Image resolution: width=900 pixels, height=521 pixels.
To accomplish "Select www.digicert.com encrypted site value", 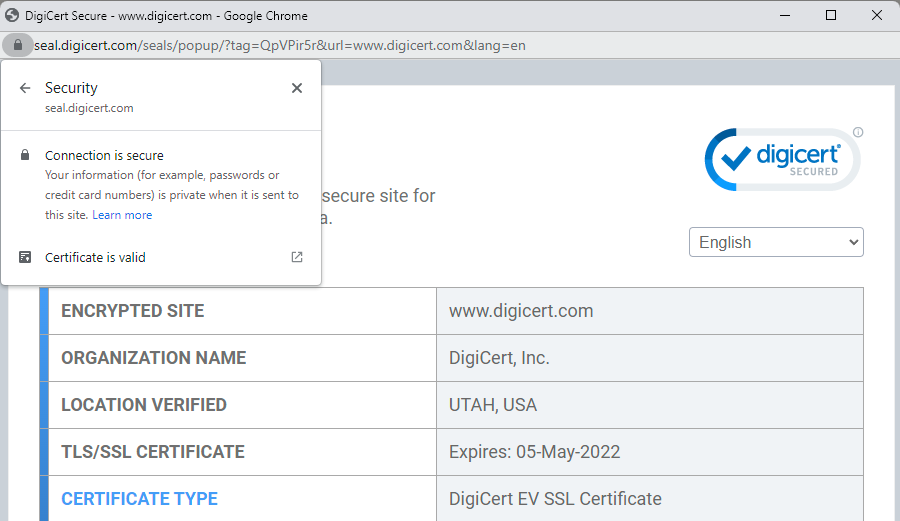I will point(521,310).
